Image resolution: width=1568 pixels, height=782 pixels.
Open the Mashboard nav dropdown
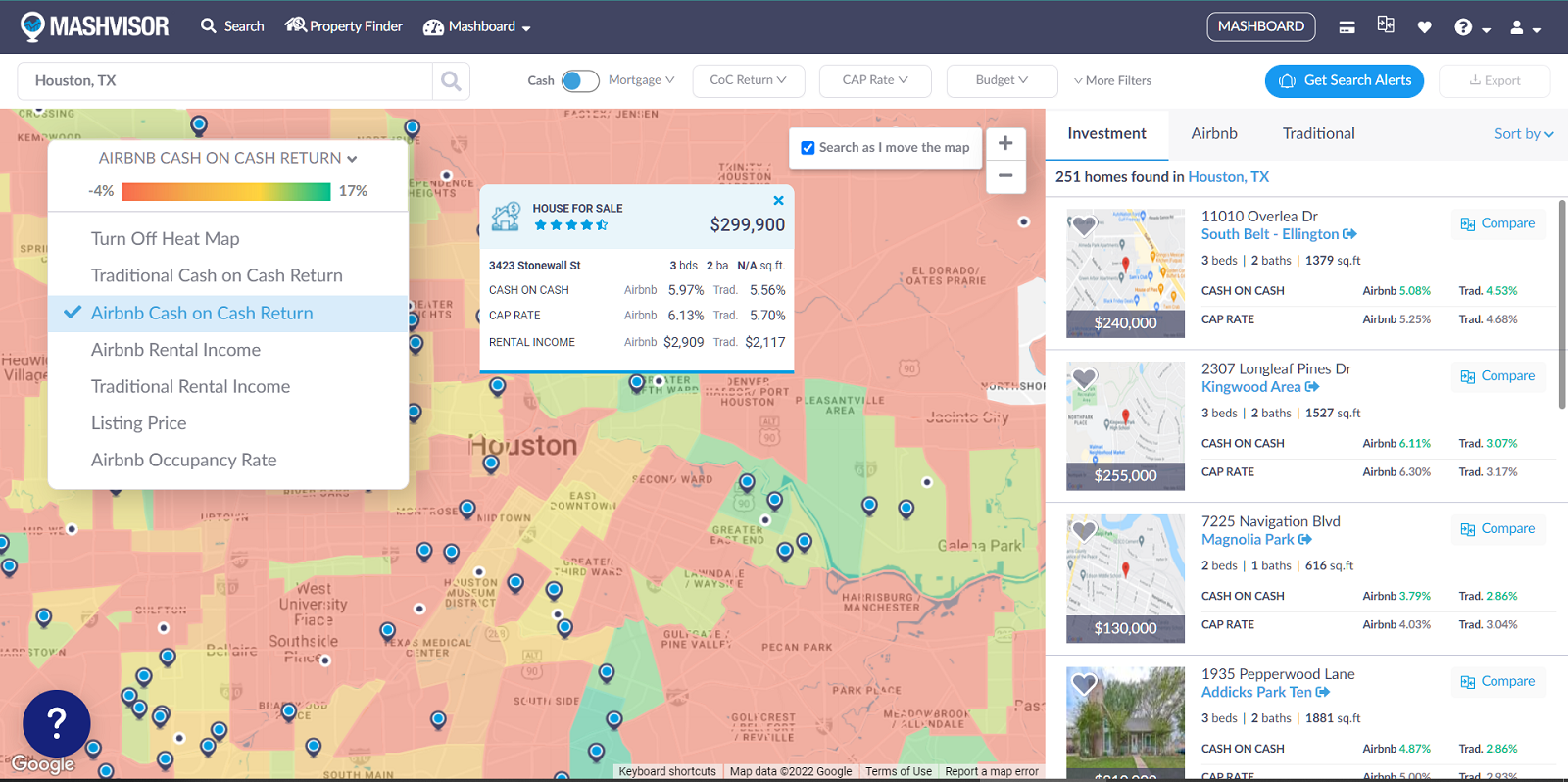pyautogui.click(x=477, y=27)
